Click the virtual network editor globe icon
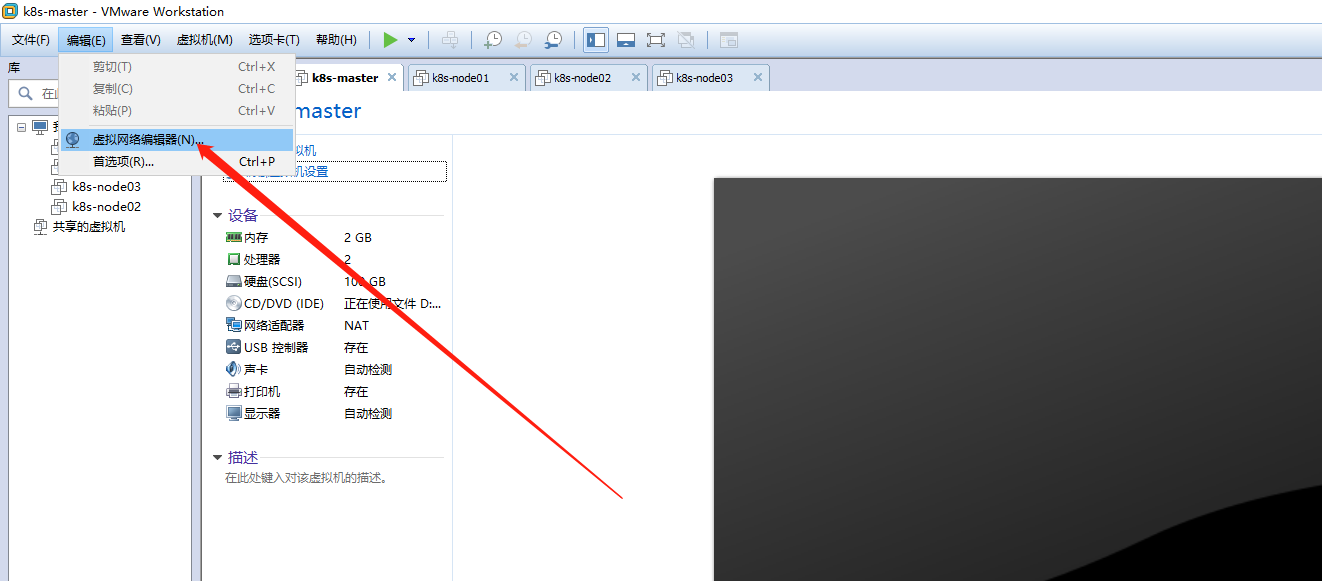This screenshot has height=581, width=1322. click(73, 140)
